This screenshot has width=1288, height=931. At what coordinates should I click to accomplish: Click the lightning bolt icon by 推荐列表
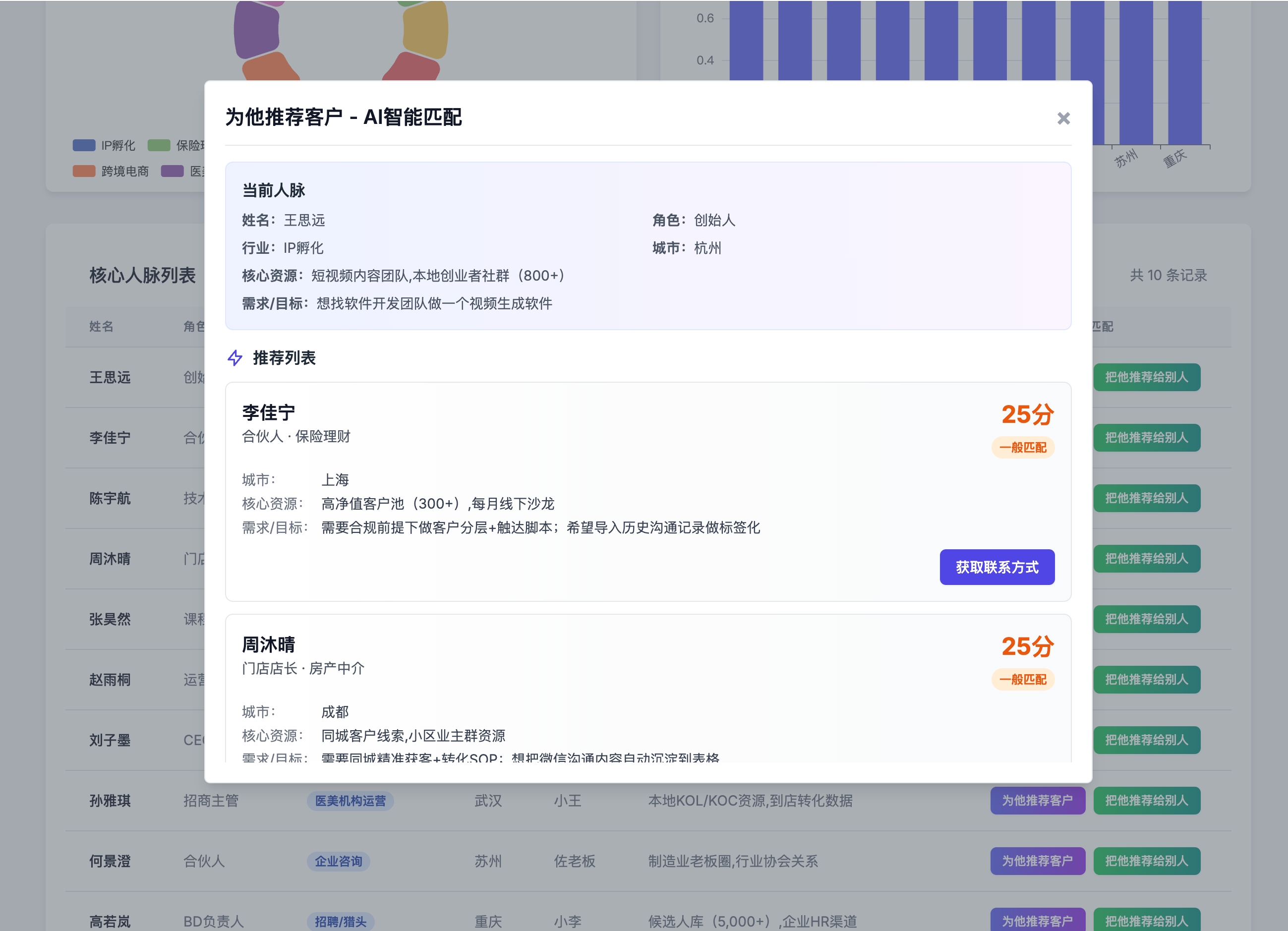coord(234,358)
